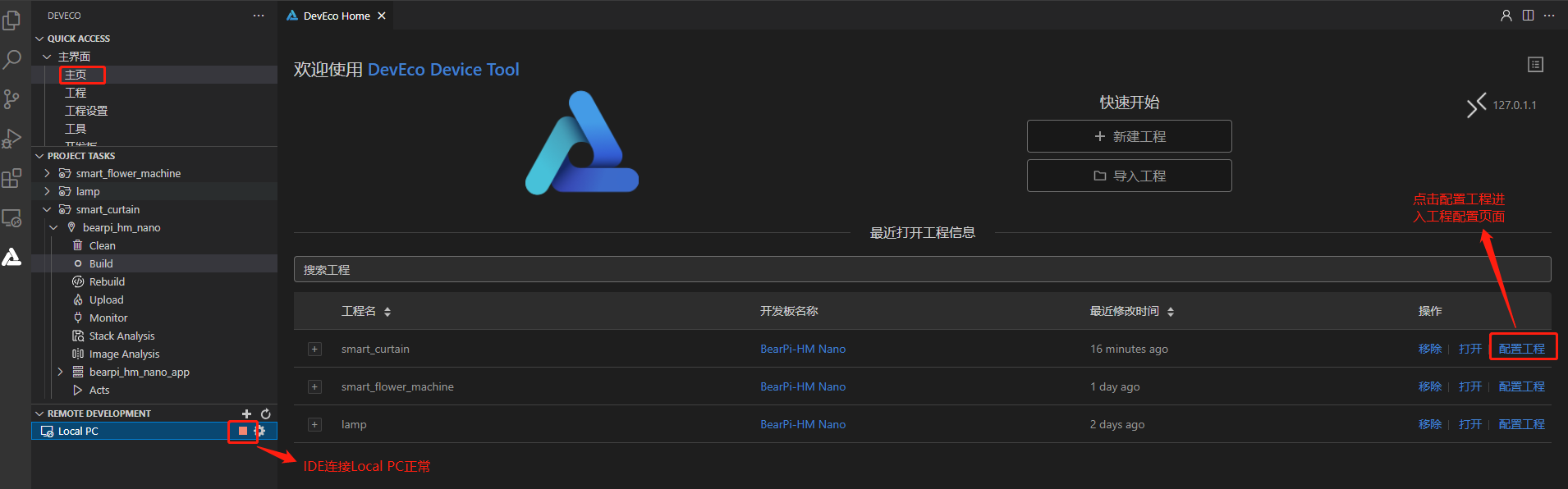Open the Local PC settings gear
The width and height of the screenshot is (1568, 489).
(260, 431)
